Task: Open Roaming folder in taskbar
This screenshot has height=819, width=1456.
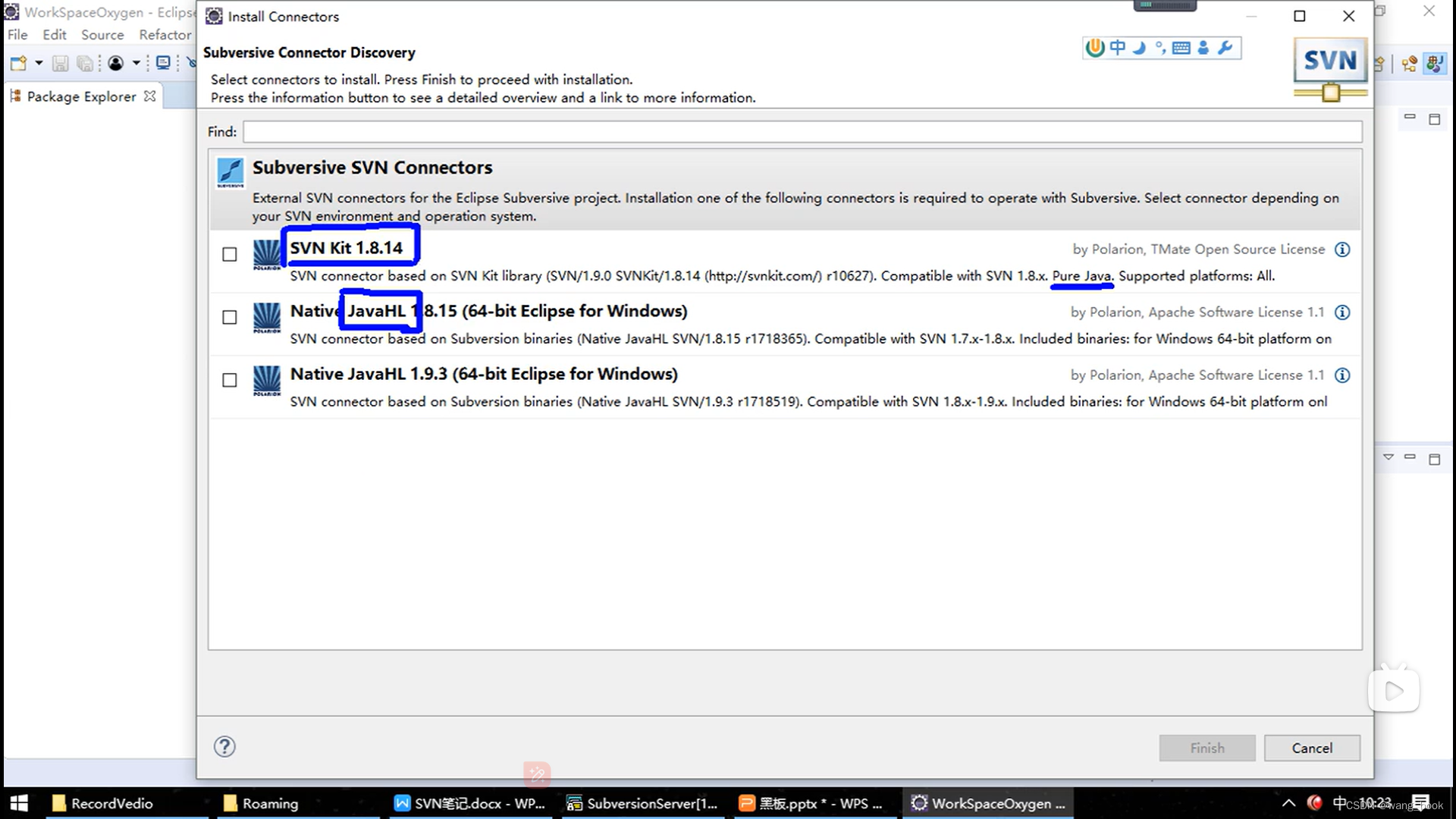Action: pos(262,803)
